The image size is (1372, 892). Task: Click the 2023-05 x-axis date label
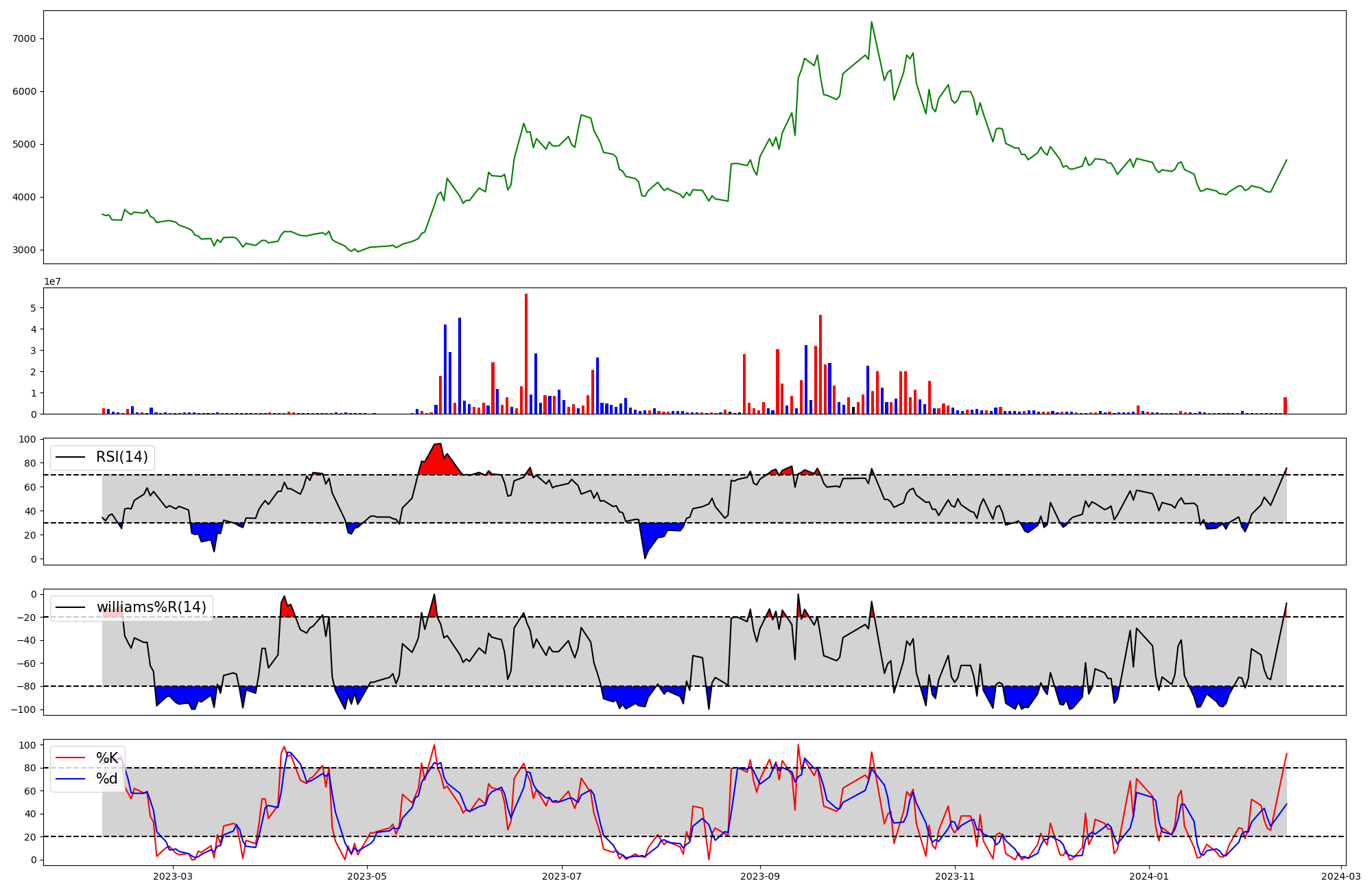point(368,876)
